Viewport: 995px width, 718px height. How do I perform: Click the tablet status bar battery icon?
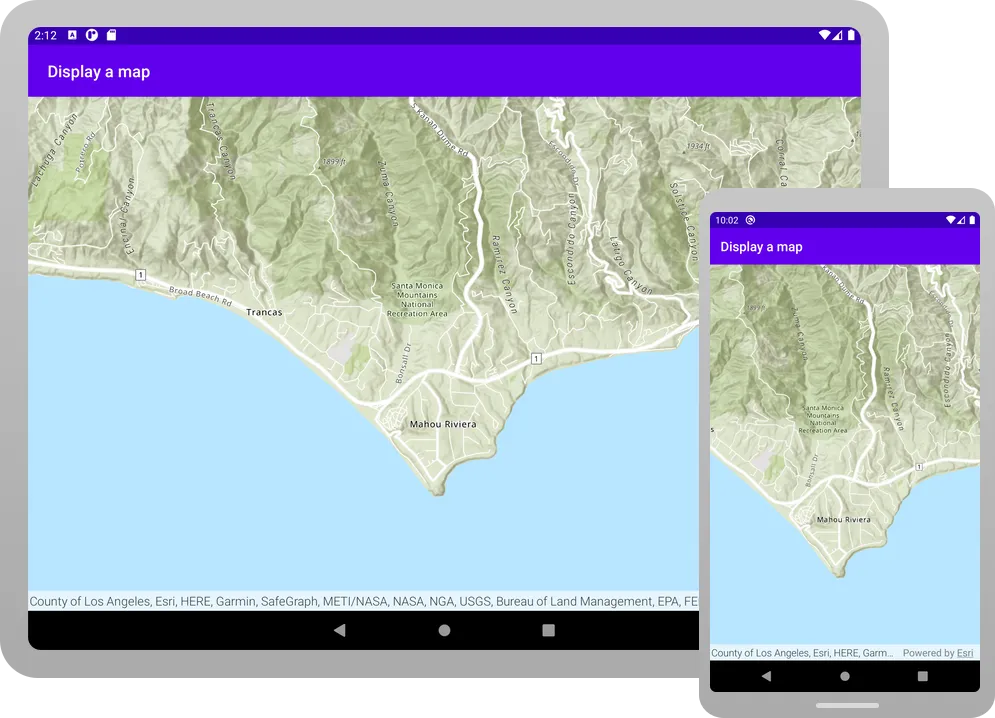click(851, 35)
